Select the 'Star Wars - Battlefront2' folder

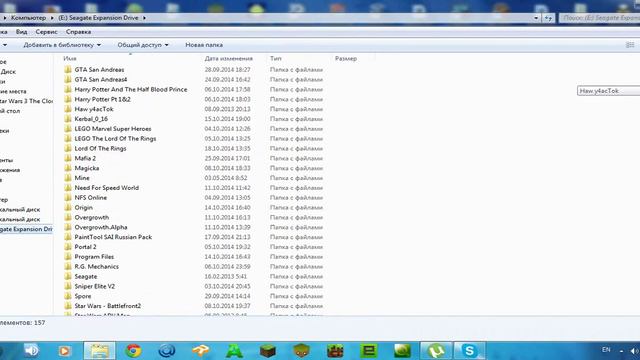pyautogui.click(x=108, y=306)
